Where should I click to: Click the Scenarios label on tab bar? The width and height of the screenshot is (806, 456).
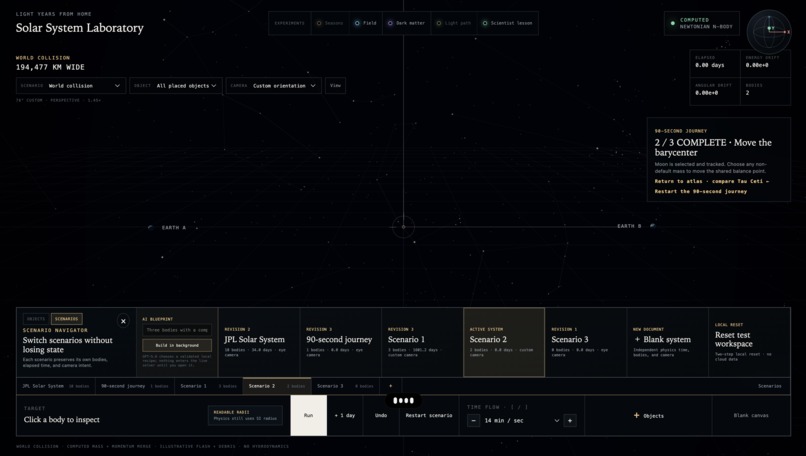point(770,386)
